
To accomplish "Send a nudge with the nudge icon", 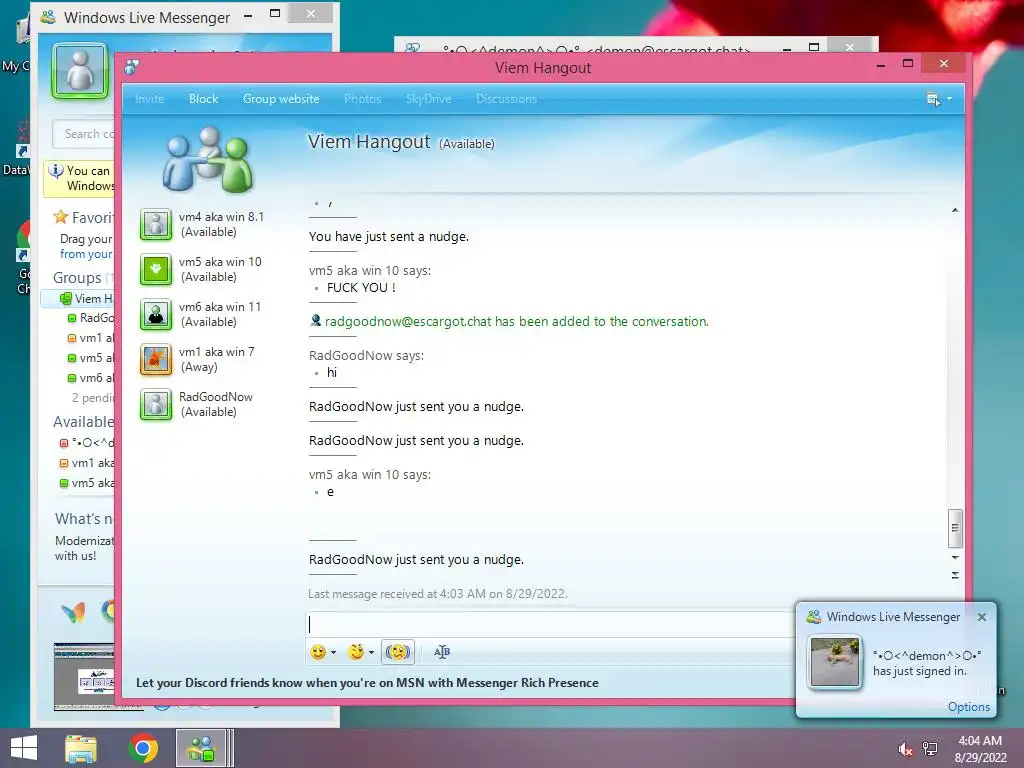I will [x=398, y=652].
